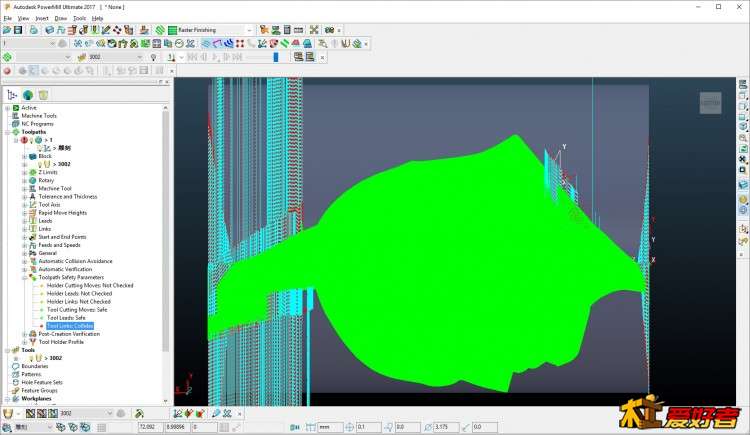
Task: Expand the Z Limits node
Action: [24, 172]
